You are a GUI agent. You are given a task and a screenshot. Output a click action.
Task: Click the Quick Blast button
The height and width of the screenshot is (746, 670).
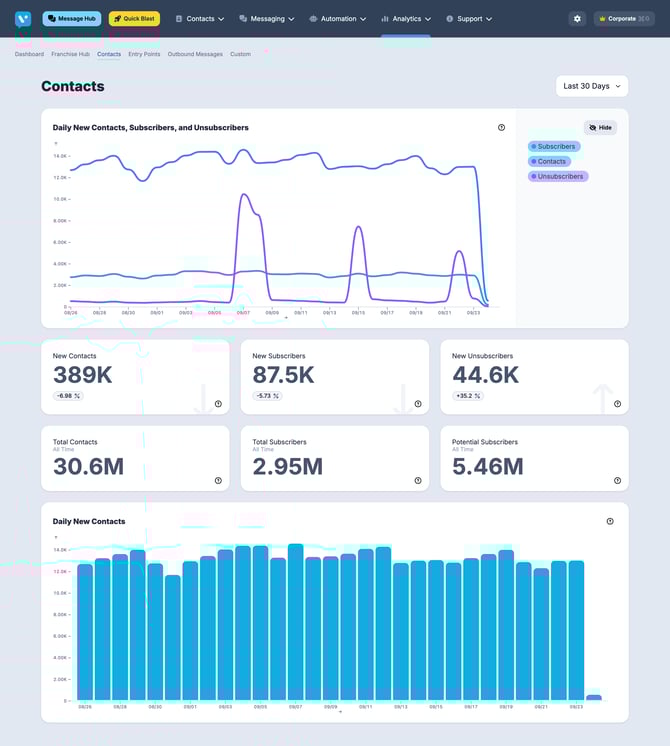pyautogui.click(x=134, y=19)
